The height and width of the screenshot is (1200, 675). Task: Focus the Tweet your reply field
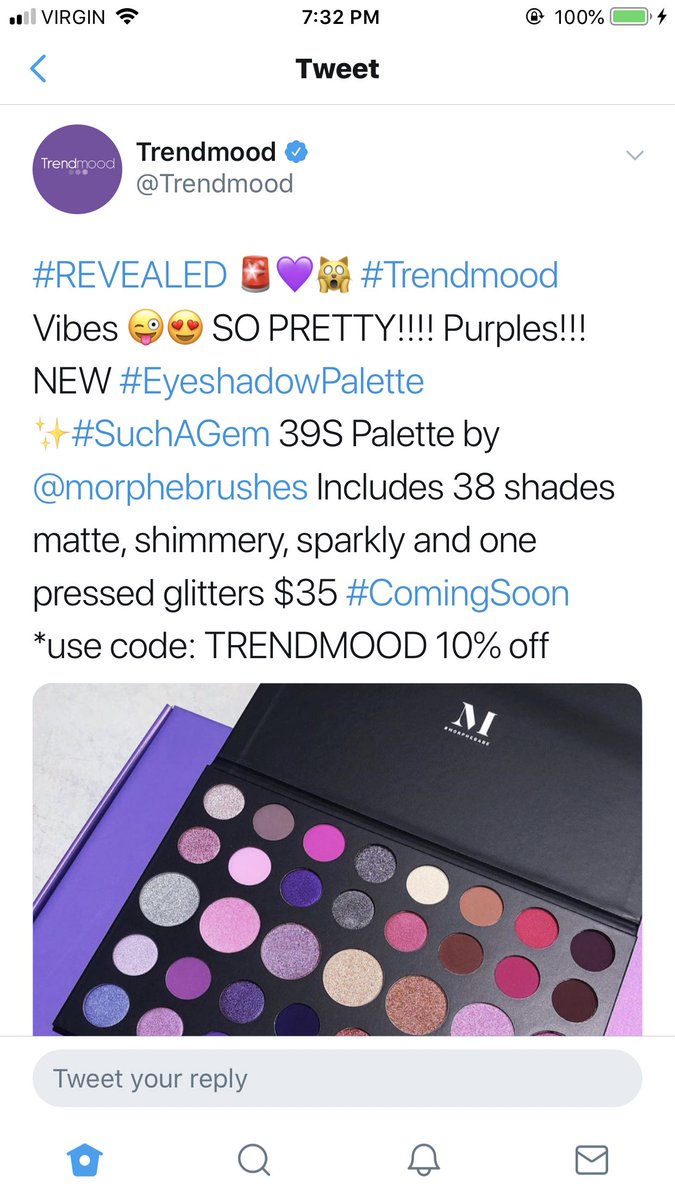(337, 1079)
